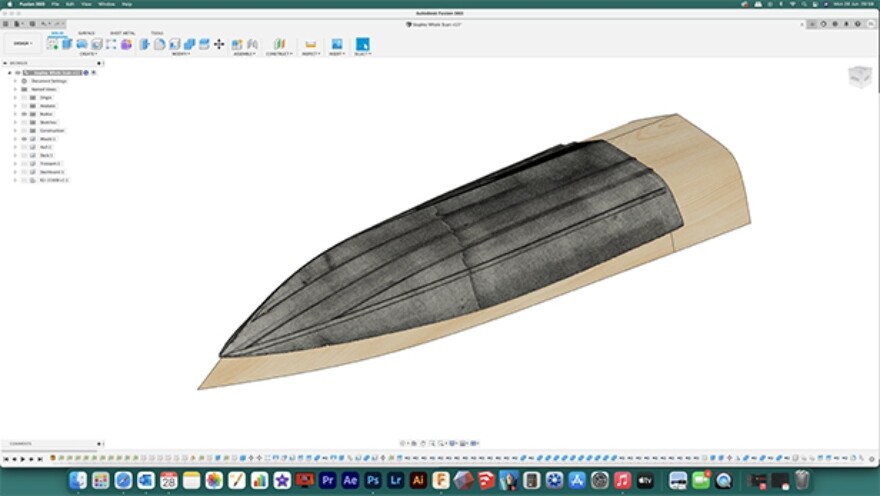Click the Orbit icon in navigation bar
The image size is (880, 496).
point(403,443)
